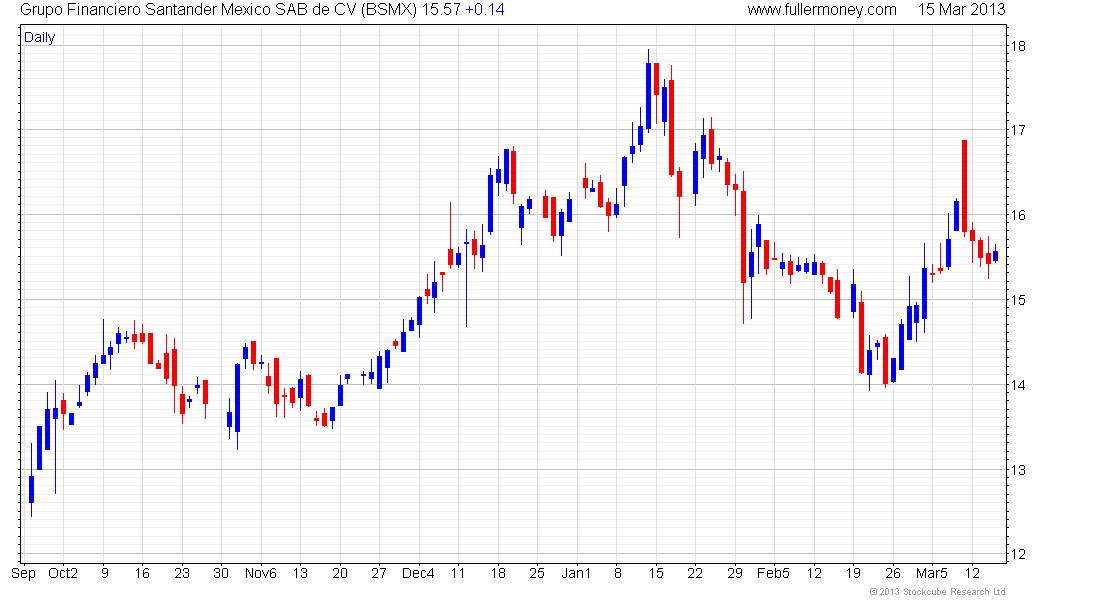Click the x-axis label '26'
Image resolution: width=1100 pixels, height=600 pixels.
tap(892, 573)
